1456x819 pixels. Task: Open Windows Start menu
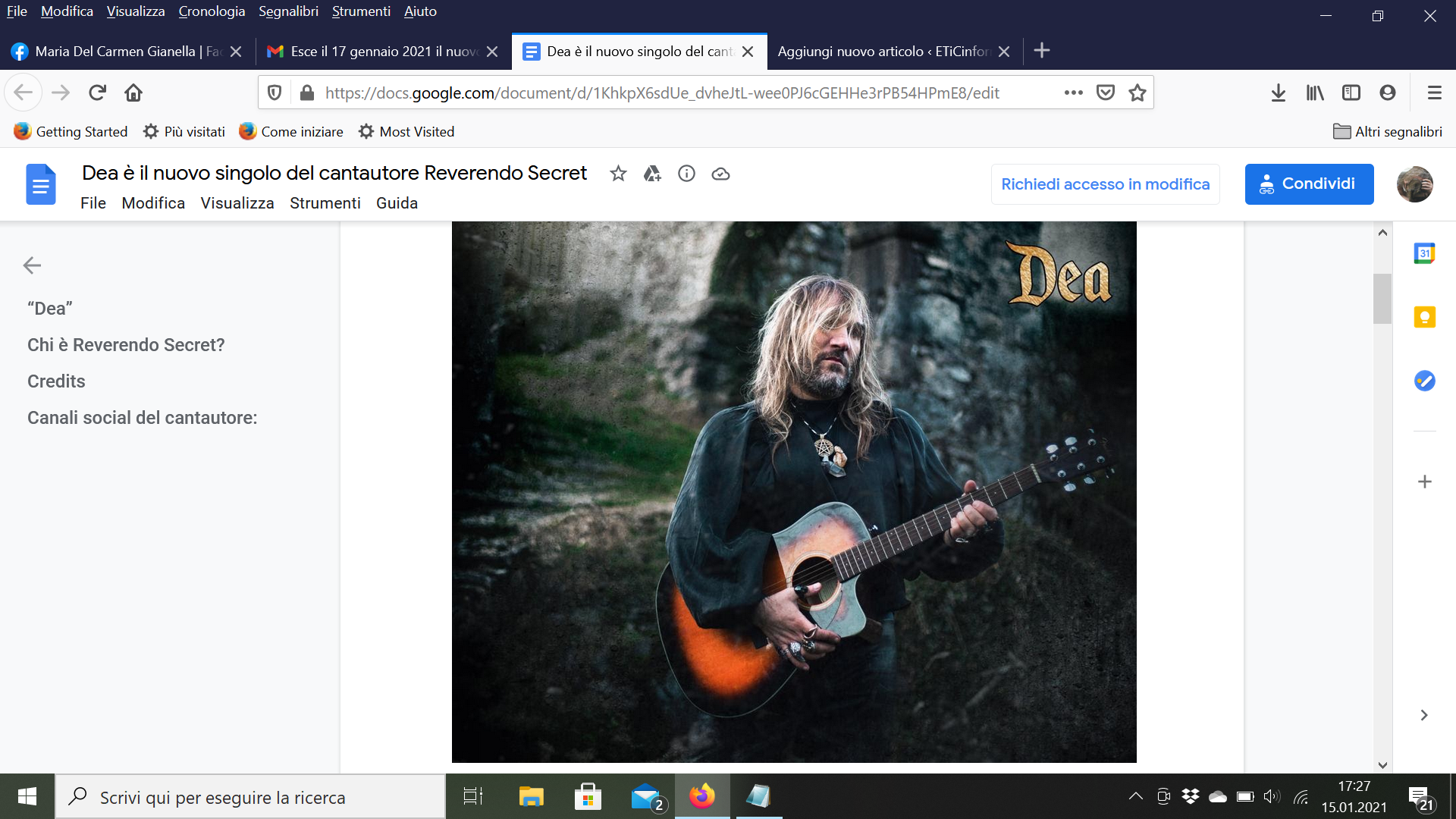pos(27,796)
